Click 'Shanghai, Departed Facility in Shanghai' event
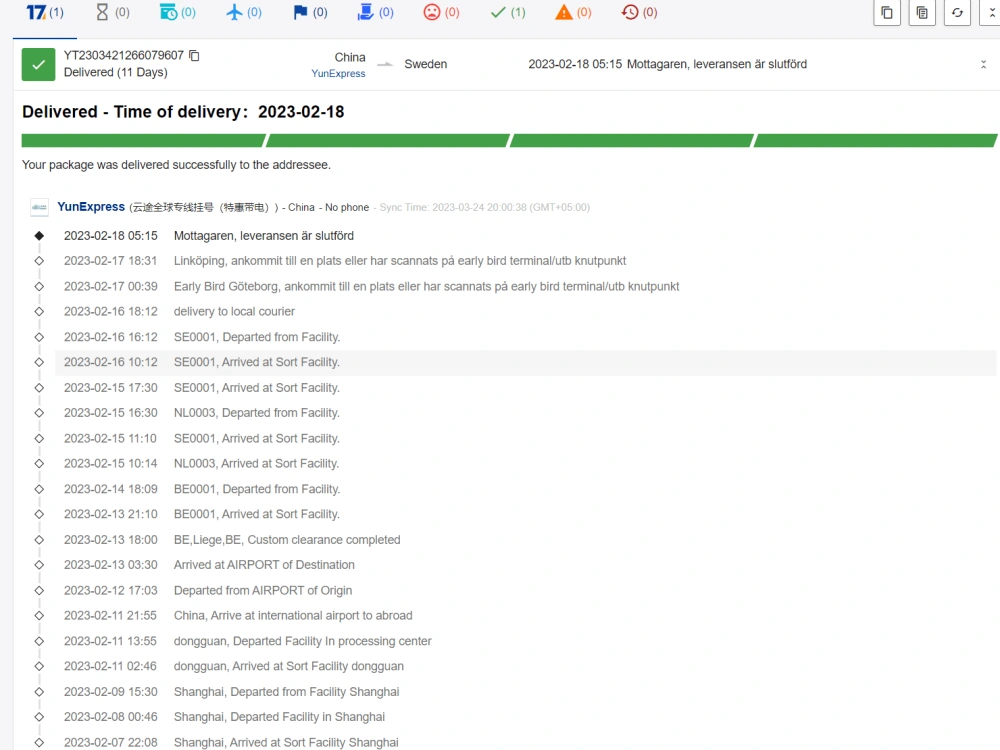The image size is (1000, 750). [279, 717]
